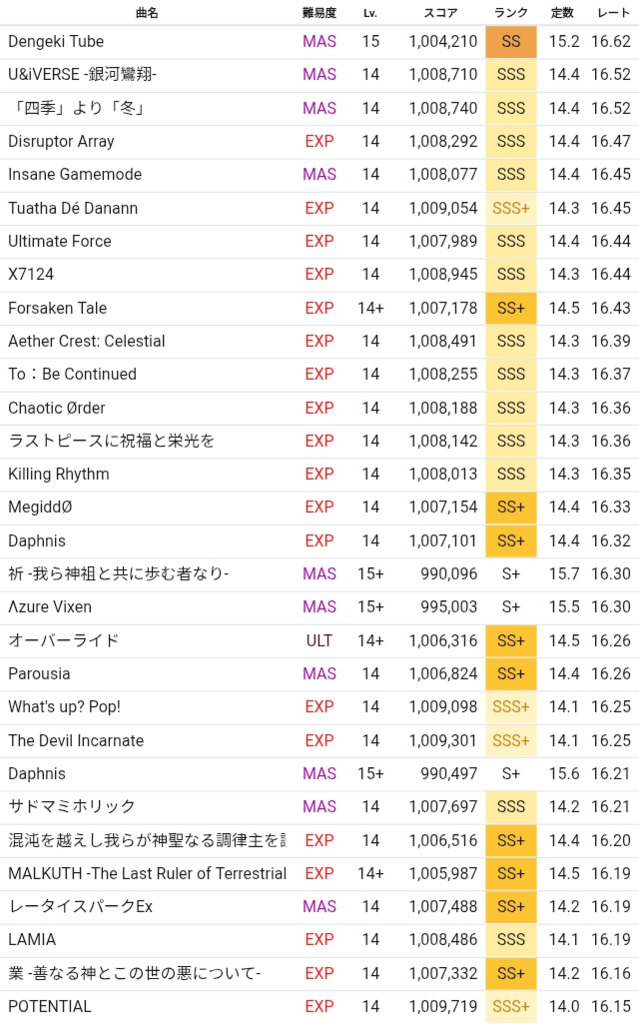Click the 990,096 score value

click(x=443, y=574)
